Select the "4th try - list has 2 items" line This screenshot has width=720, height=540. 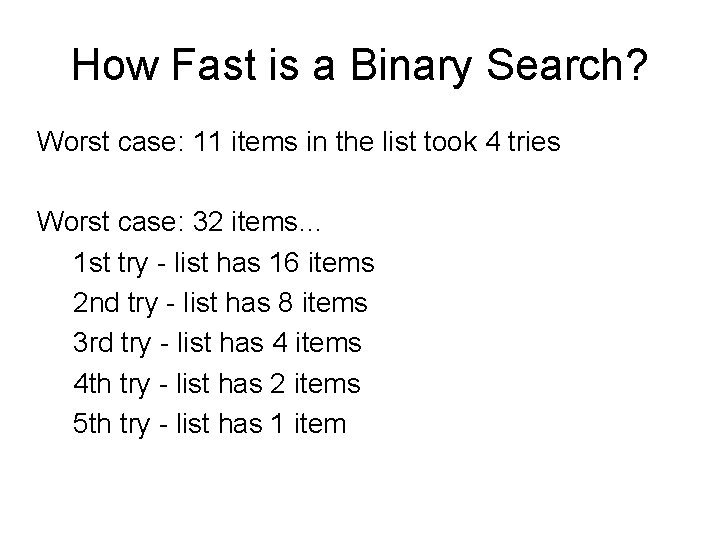(x=217, y=384)
